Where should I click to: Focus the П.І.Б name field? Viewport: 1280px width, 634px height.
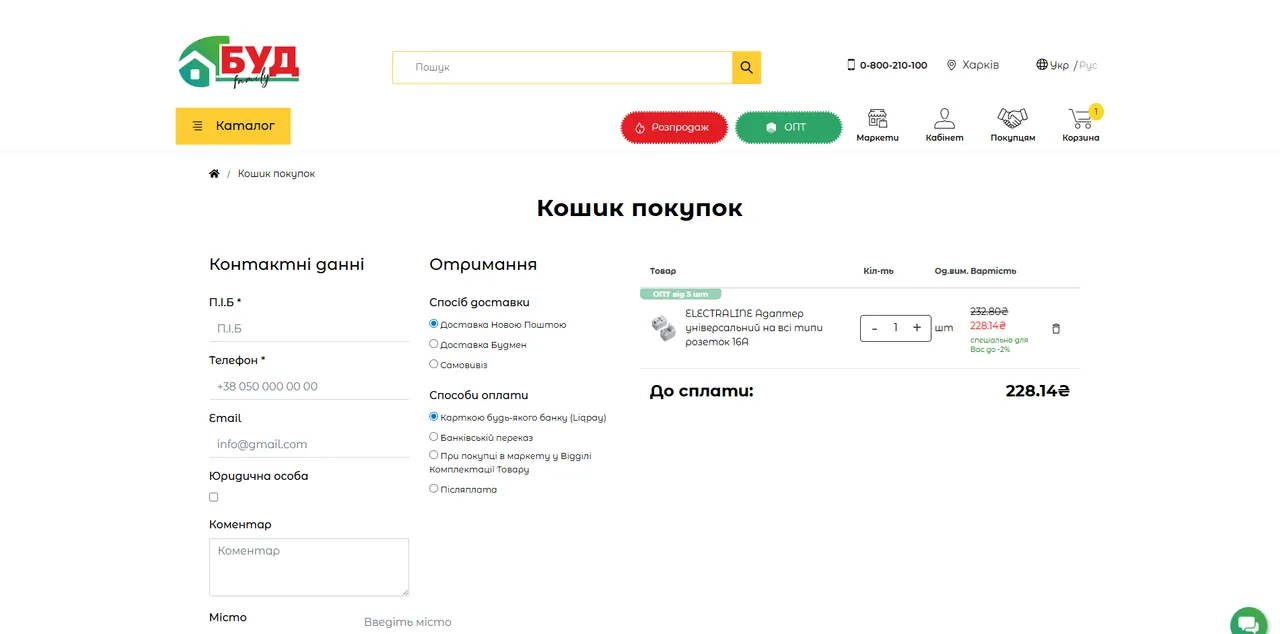coord(309,328)
